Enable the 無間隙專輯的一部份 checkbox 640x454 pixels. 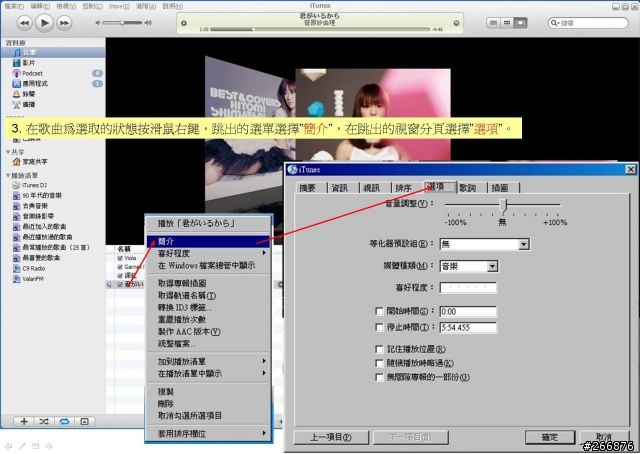click(379, 377)
